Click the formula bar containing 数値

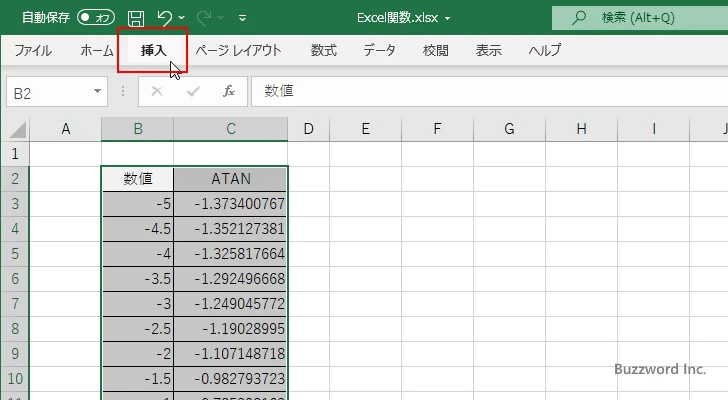tap(490, 91)
